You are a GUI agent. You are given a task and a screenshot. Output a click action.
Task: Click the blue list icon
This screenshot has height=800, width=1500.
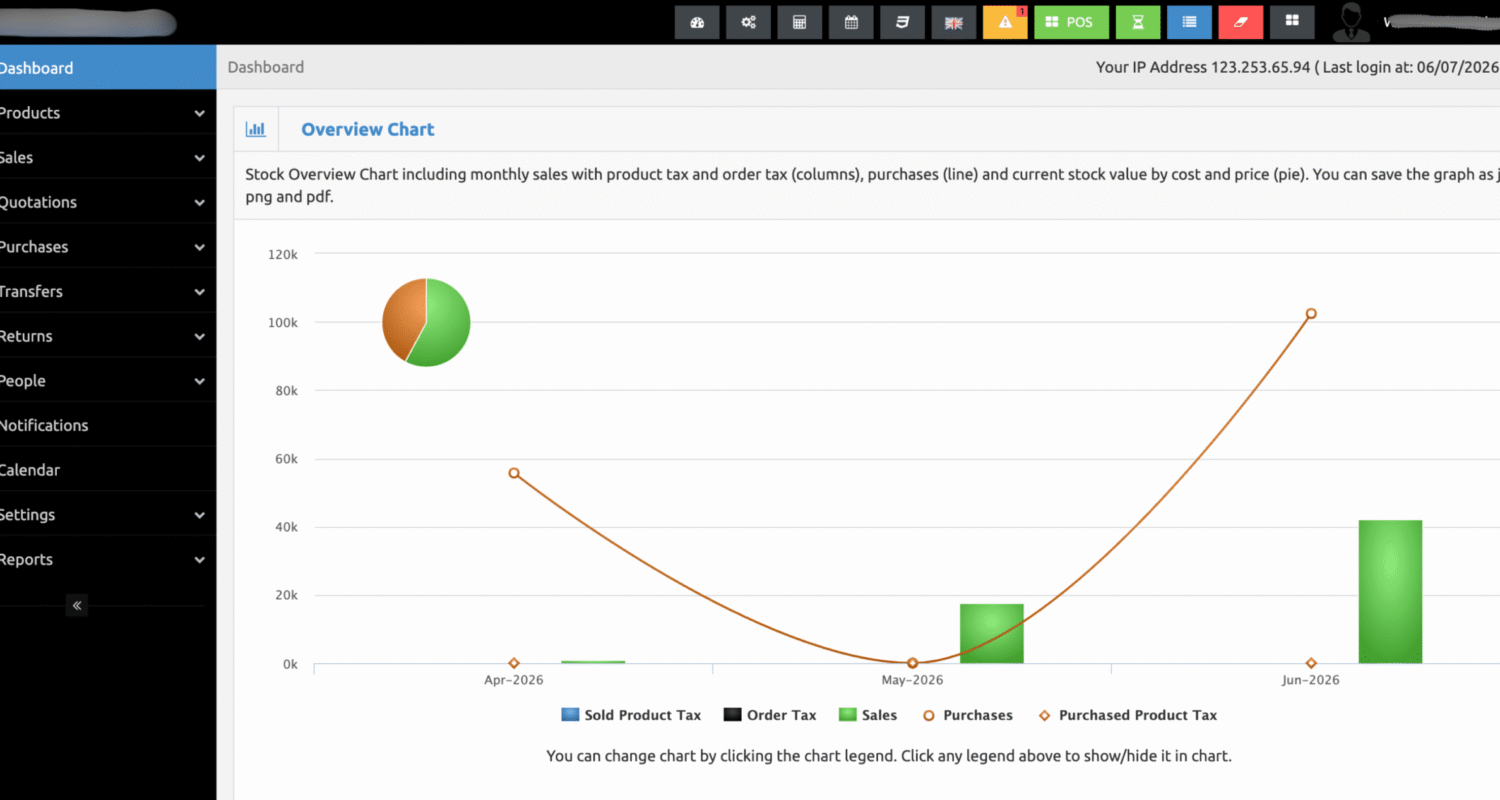1189,22
